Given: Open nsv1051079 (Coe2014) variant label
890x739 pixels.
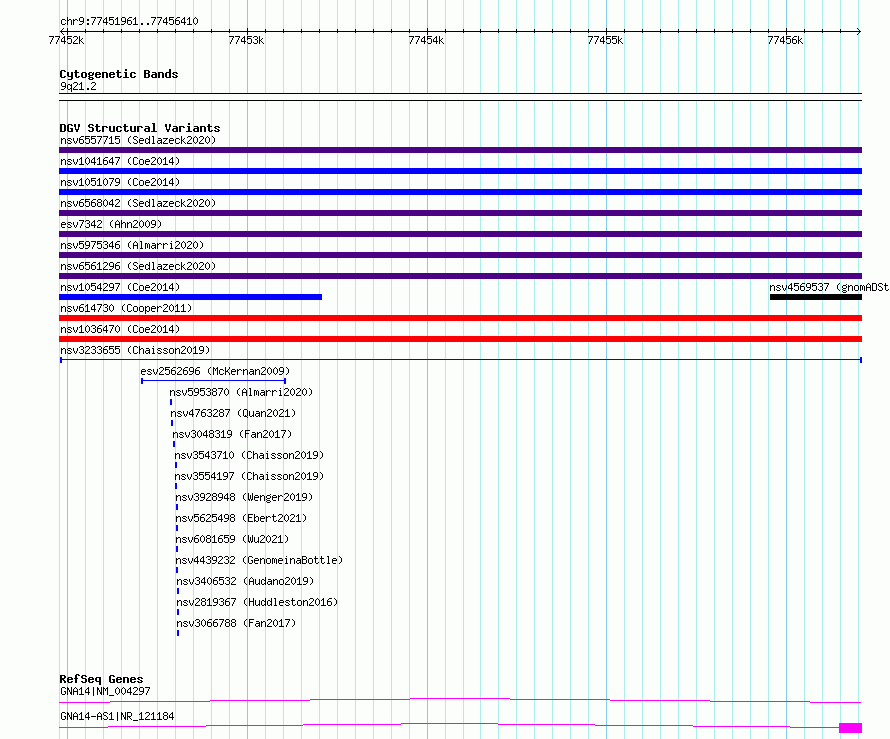Looking at the screenshot, I should pyautogui.click(x=120, y=182).
